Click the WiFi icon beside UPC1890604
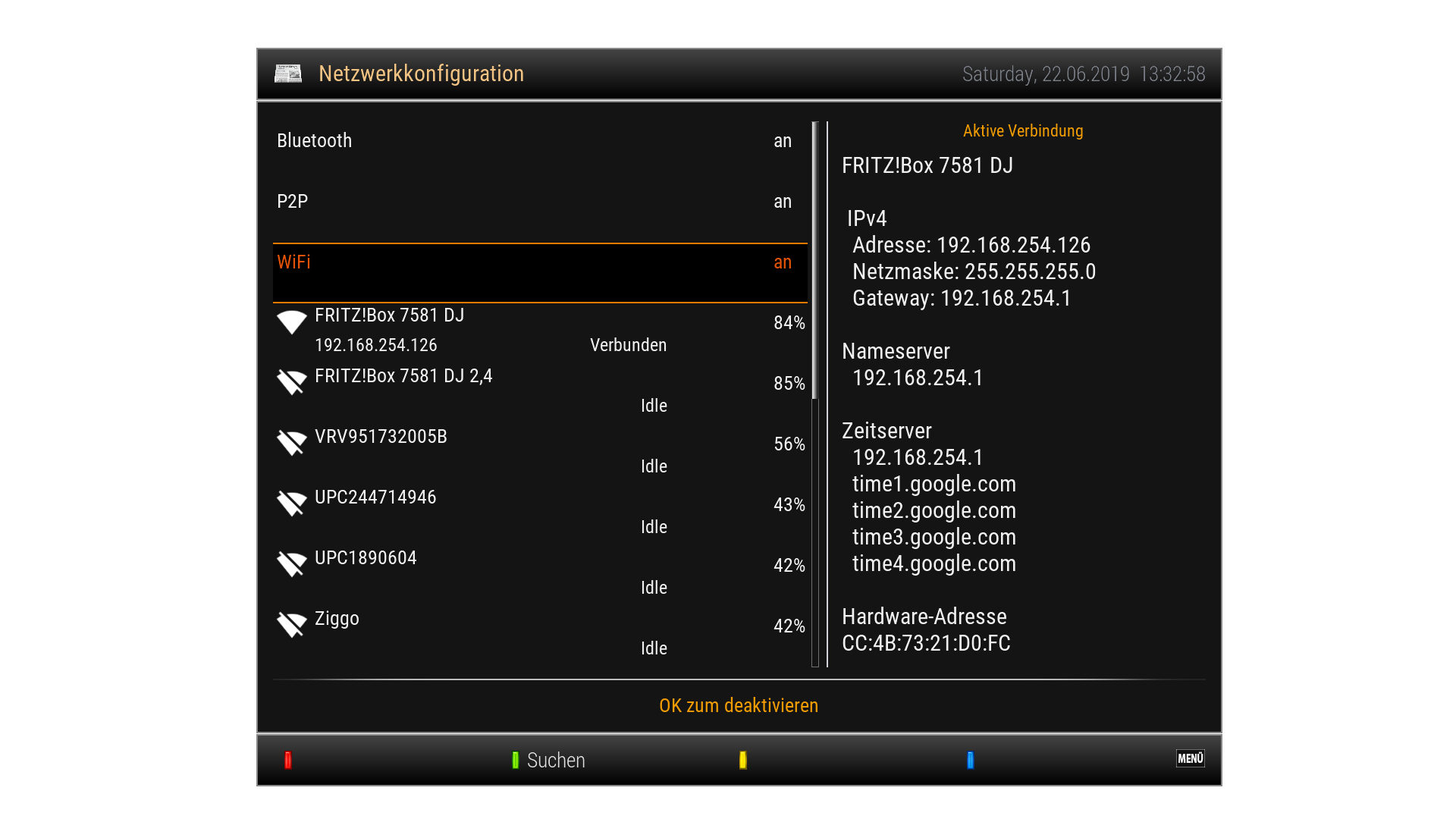Image resolution: width=1456 pixels, height=819 pixels. pyautogui.click(x=291, y=563)
